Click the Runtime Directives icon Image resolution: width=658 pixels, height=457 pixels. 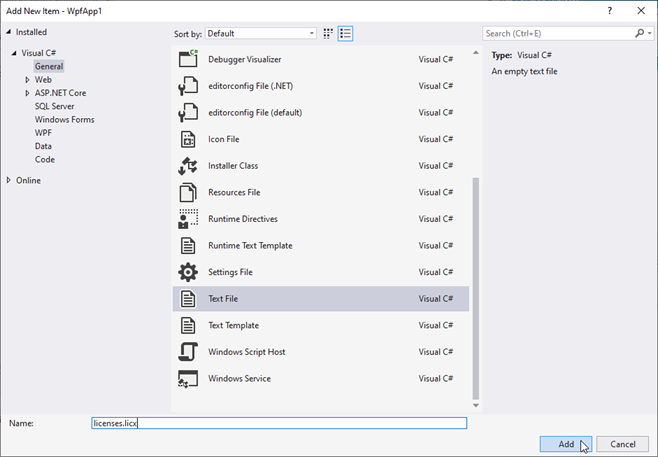point(188,219)
